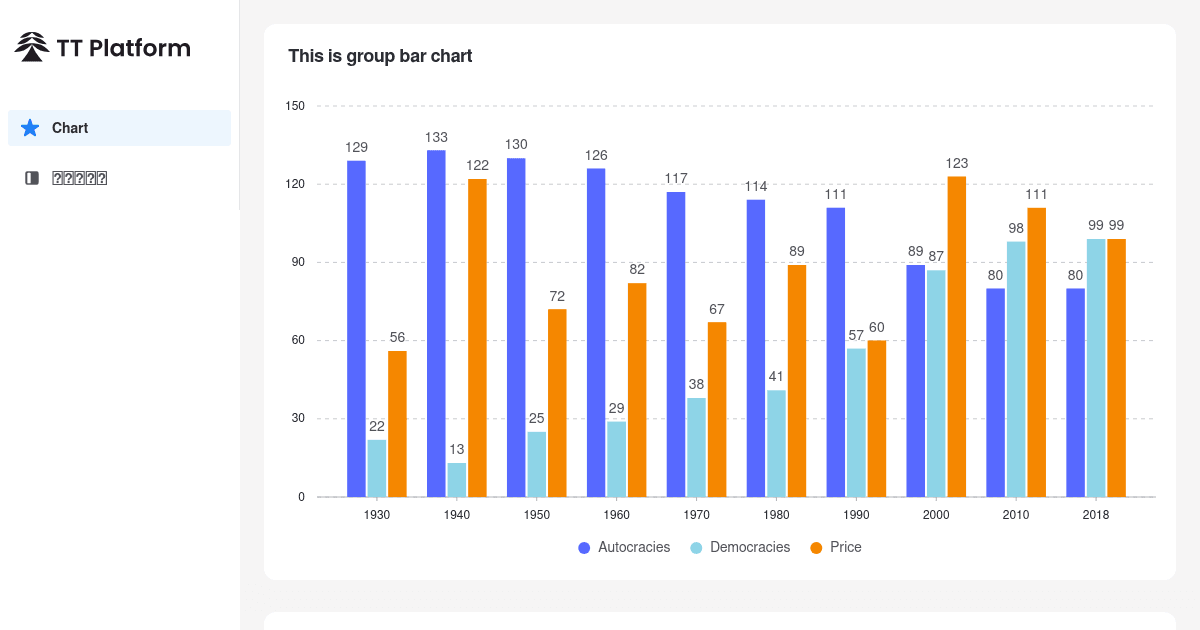Click the tallest Autocracies bar labeled 133
The width and height of the screenshot is (1200, 630).
(x=435, y=320)
